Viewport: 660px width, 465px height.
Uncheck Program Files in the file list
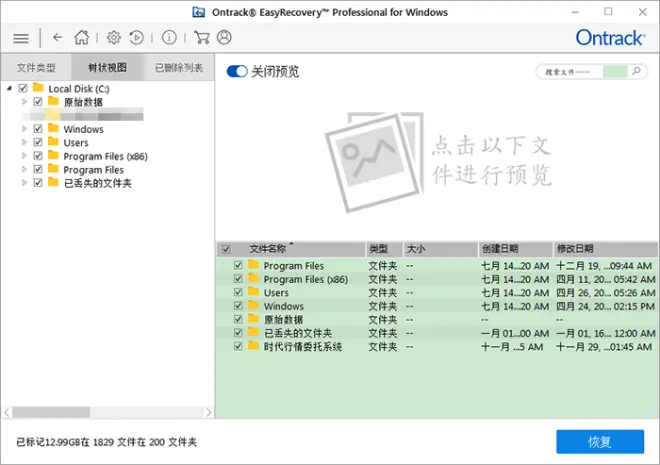pos(238,265)
